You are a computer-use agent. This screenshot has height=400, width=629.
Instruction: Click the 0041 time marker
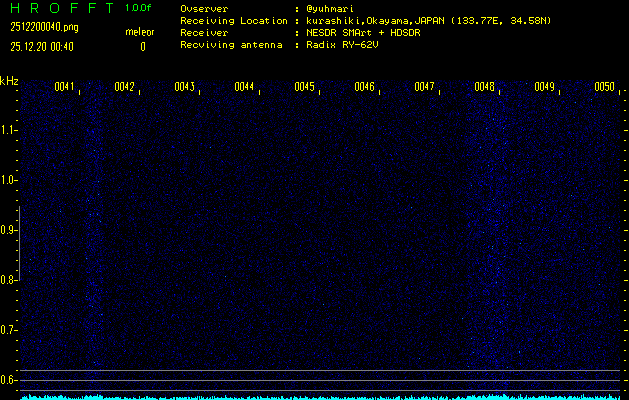click(x=65, y=87)
